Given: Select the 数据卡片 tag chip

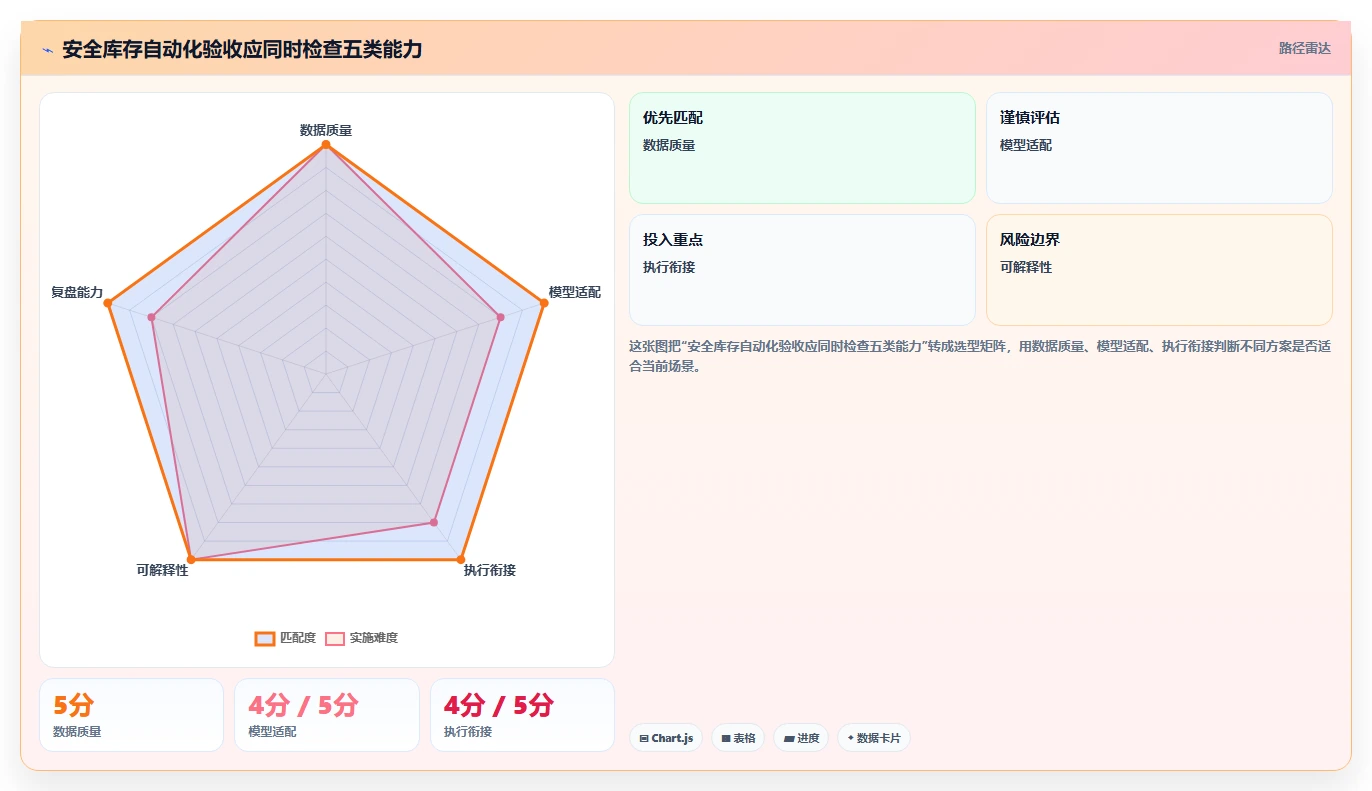Looking at the screenshot, I should (874, 738).
